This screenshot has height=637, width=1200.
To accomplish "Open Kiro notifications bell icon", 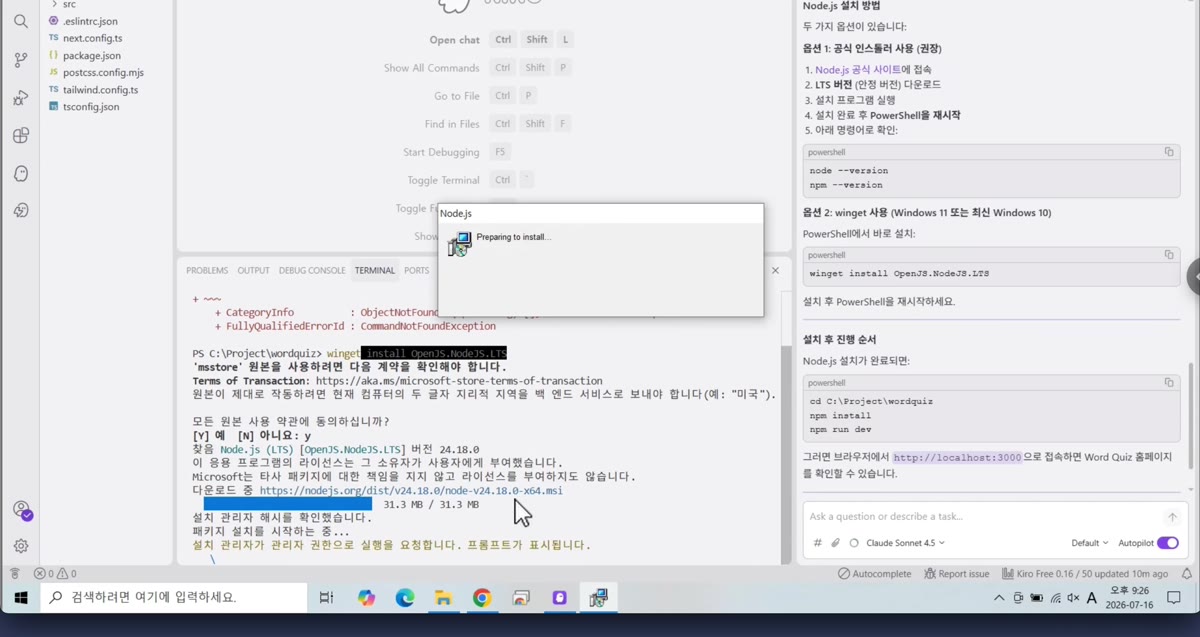I will 1187,574.
